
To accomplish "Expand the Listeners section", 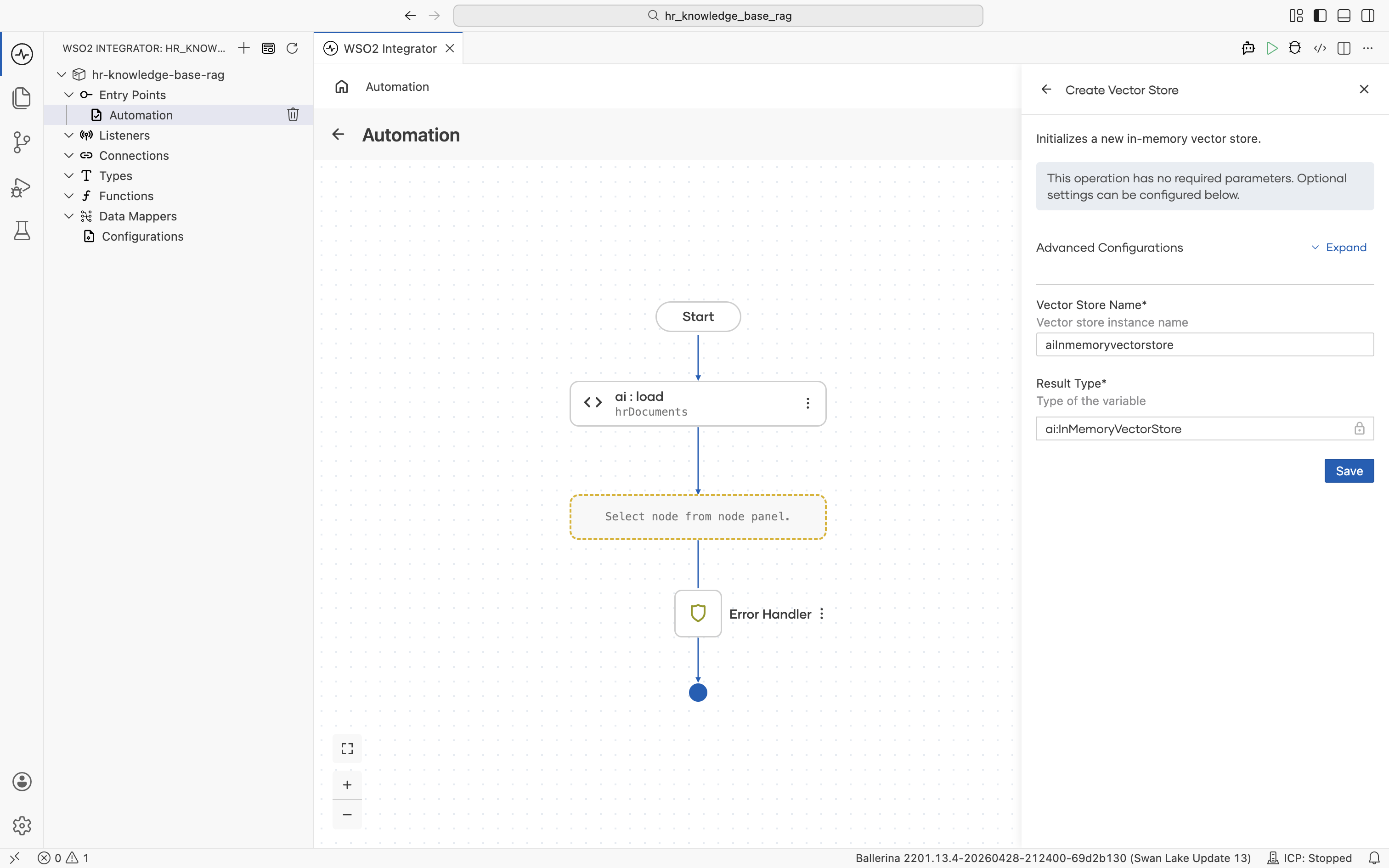I will (69, 135).
